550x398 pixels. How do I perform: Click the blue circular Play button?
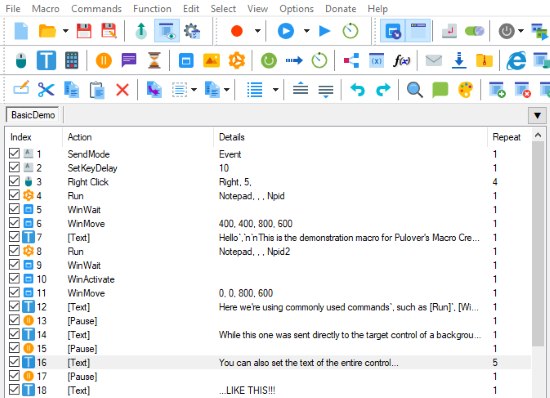(x=286, y=31)
